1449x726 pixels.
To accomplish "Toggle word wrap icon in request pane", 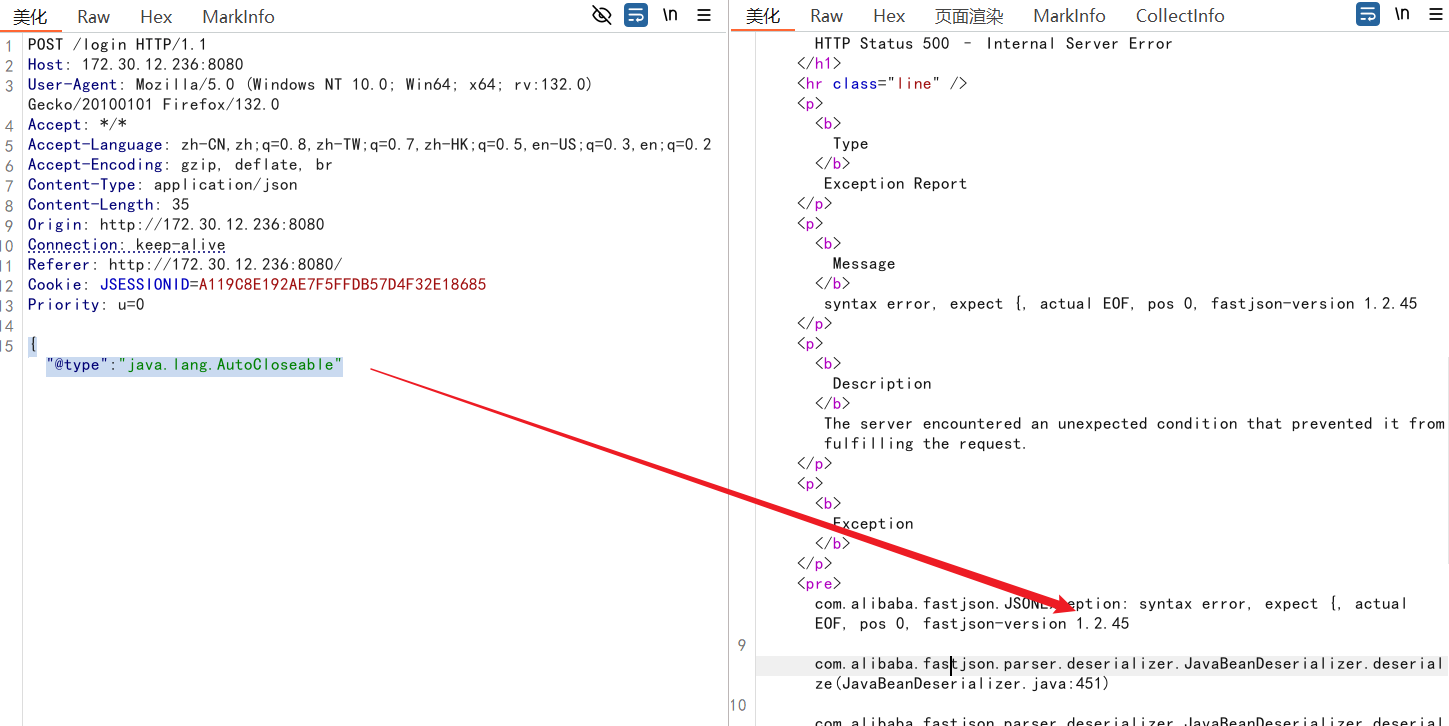I will pos(636,15).
